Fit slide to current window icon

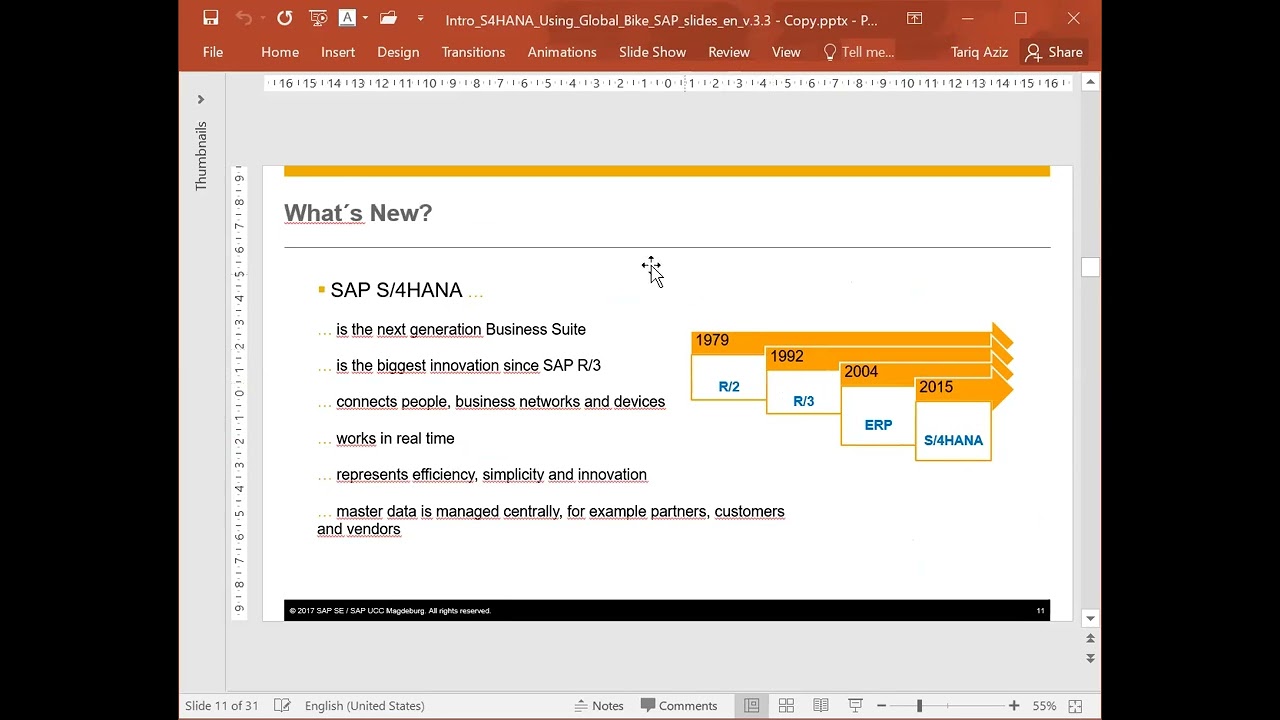(x=1076, y=705)
